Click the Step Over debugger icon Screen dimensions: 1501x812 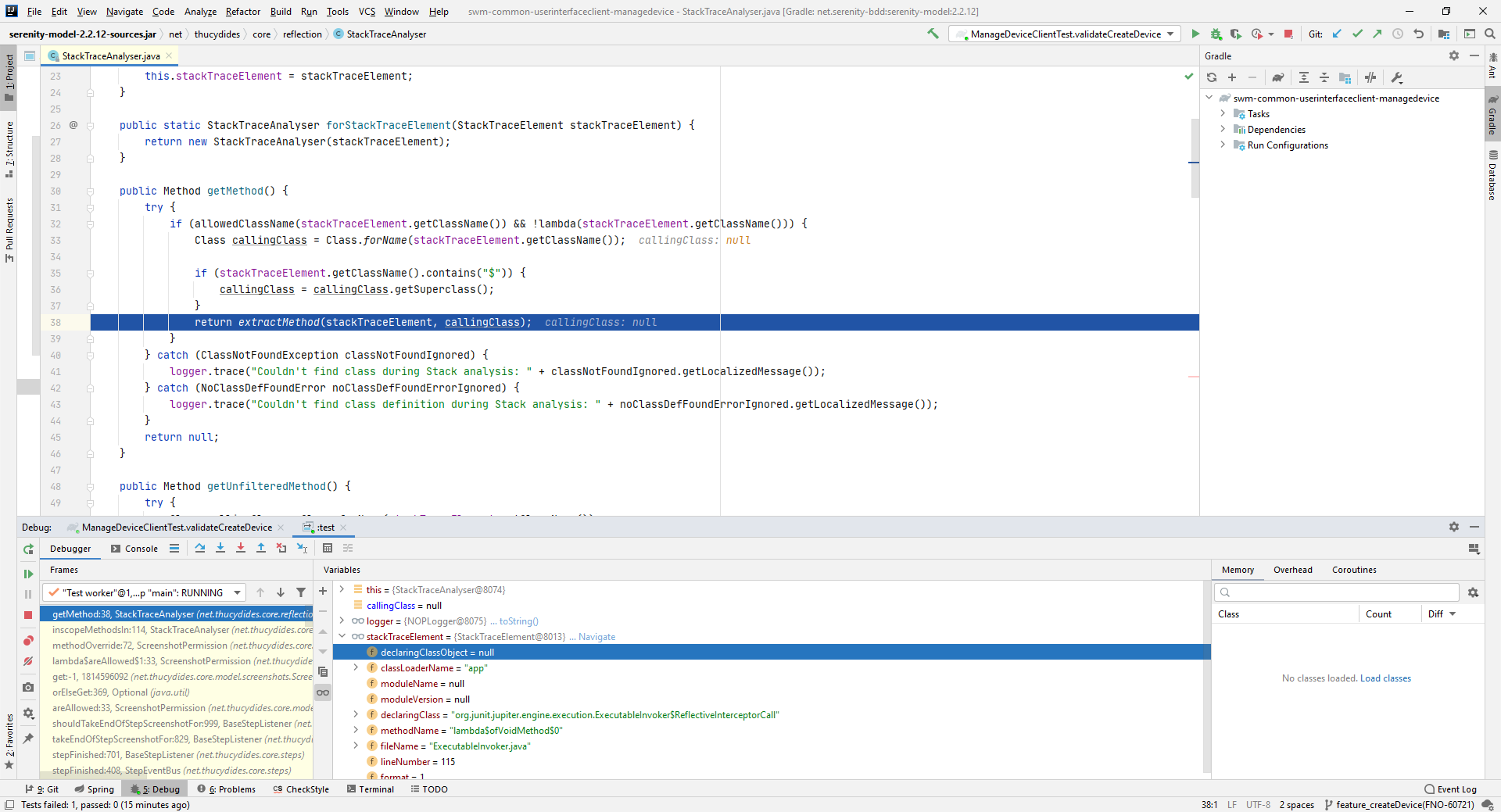pos(200,548)
